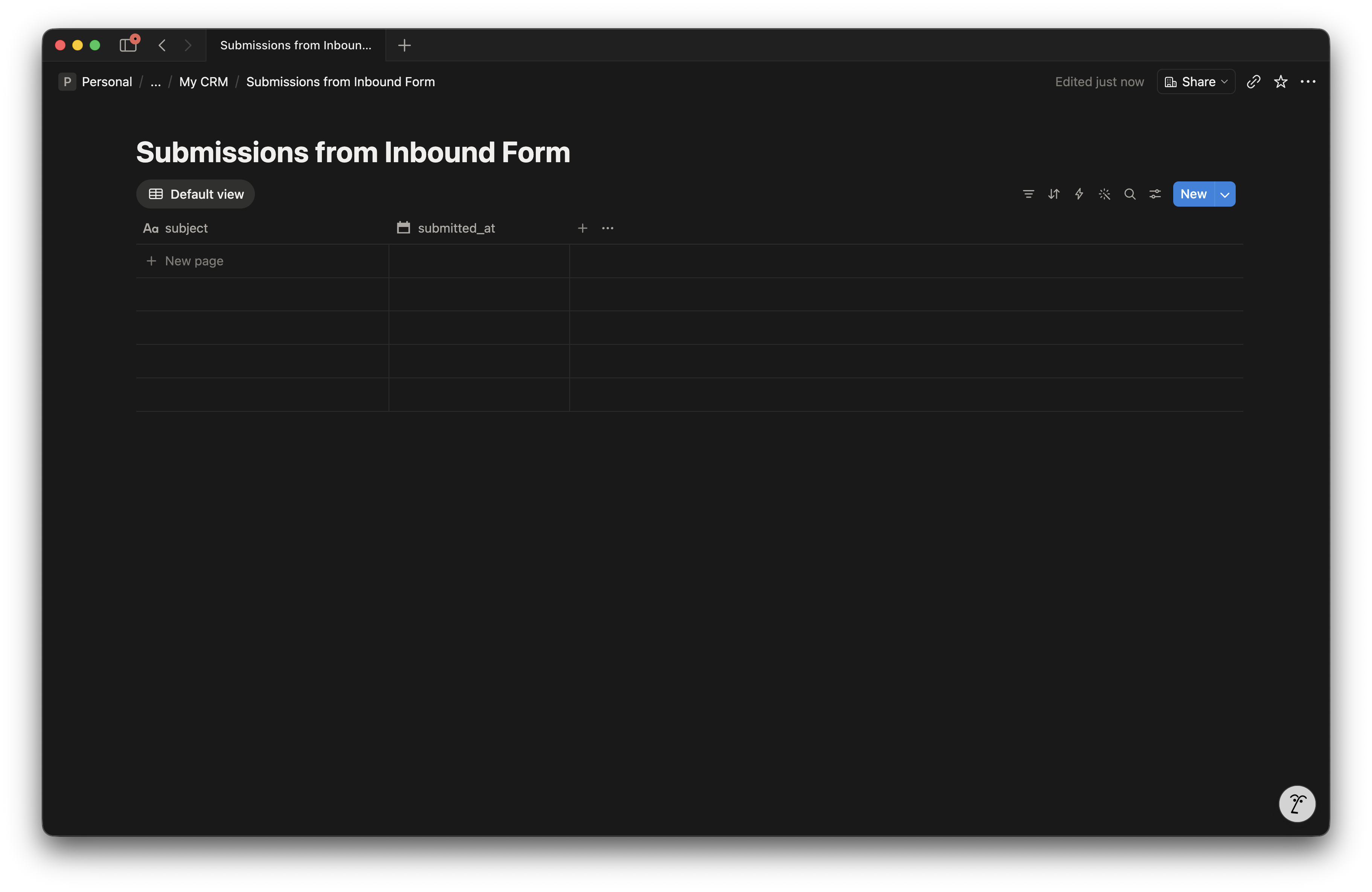Add a property with plus icon

tap(582, 228)
